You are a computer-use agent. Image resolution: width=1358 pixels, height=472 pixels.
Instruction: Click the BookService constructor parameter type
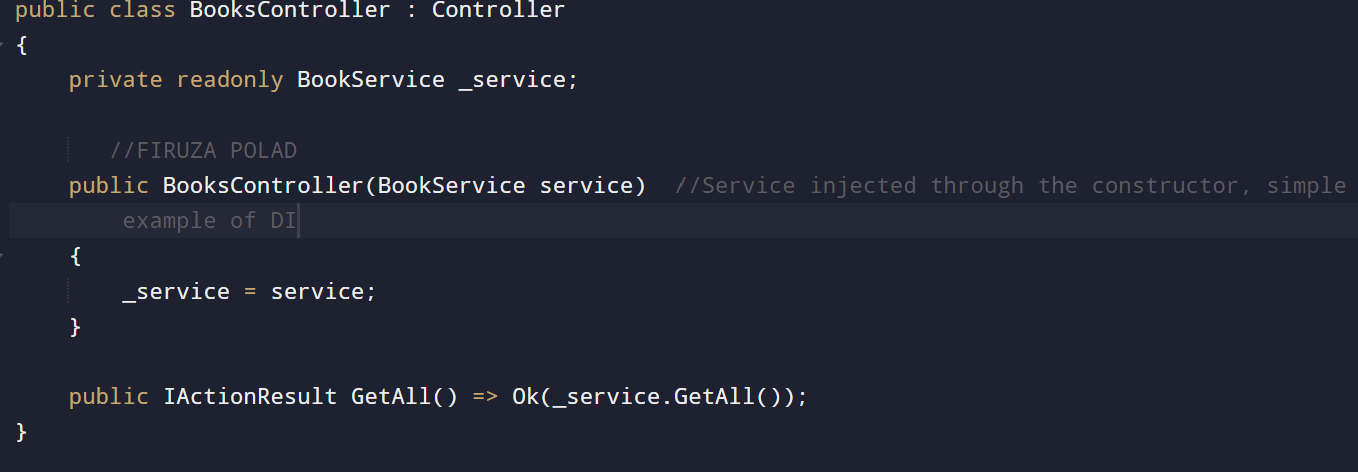point(451,186)
